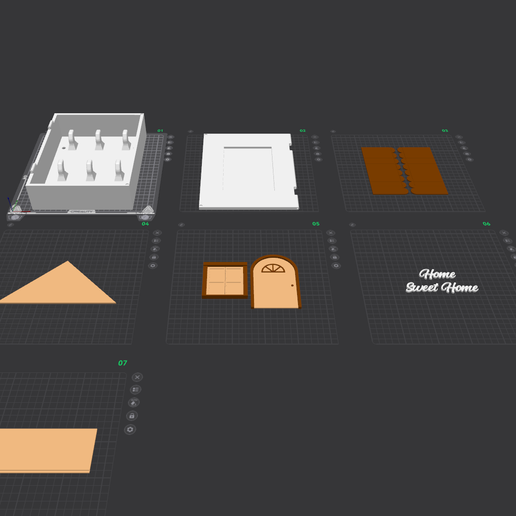Remove plate 06 with its X icon
This screenshot has width=516, height=516.
click(x=504, y=233)
